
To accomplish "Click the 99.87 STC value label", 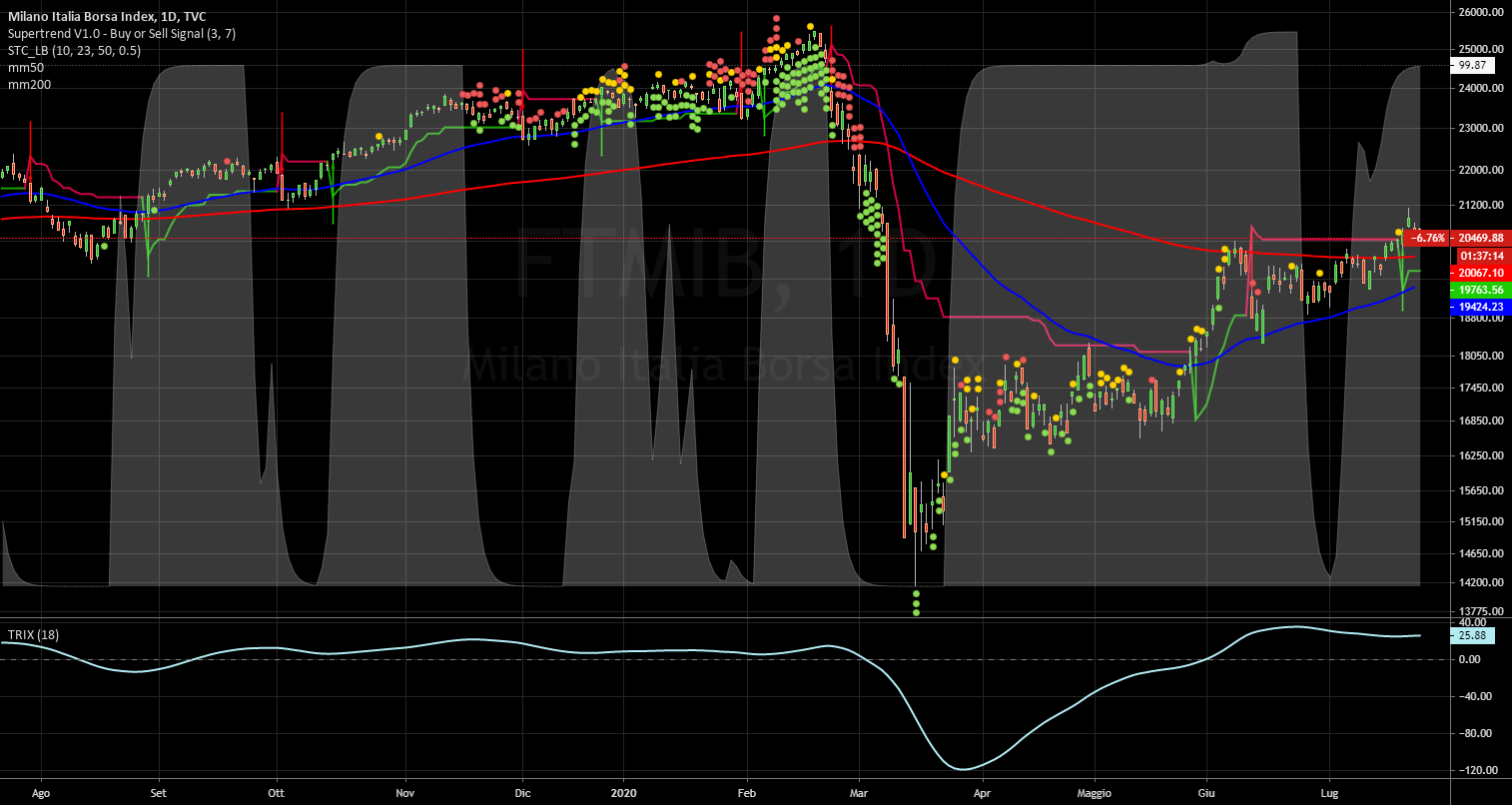I will (x=1474, y=65).
